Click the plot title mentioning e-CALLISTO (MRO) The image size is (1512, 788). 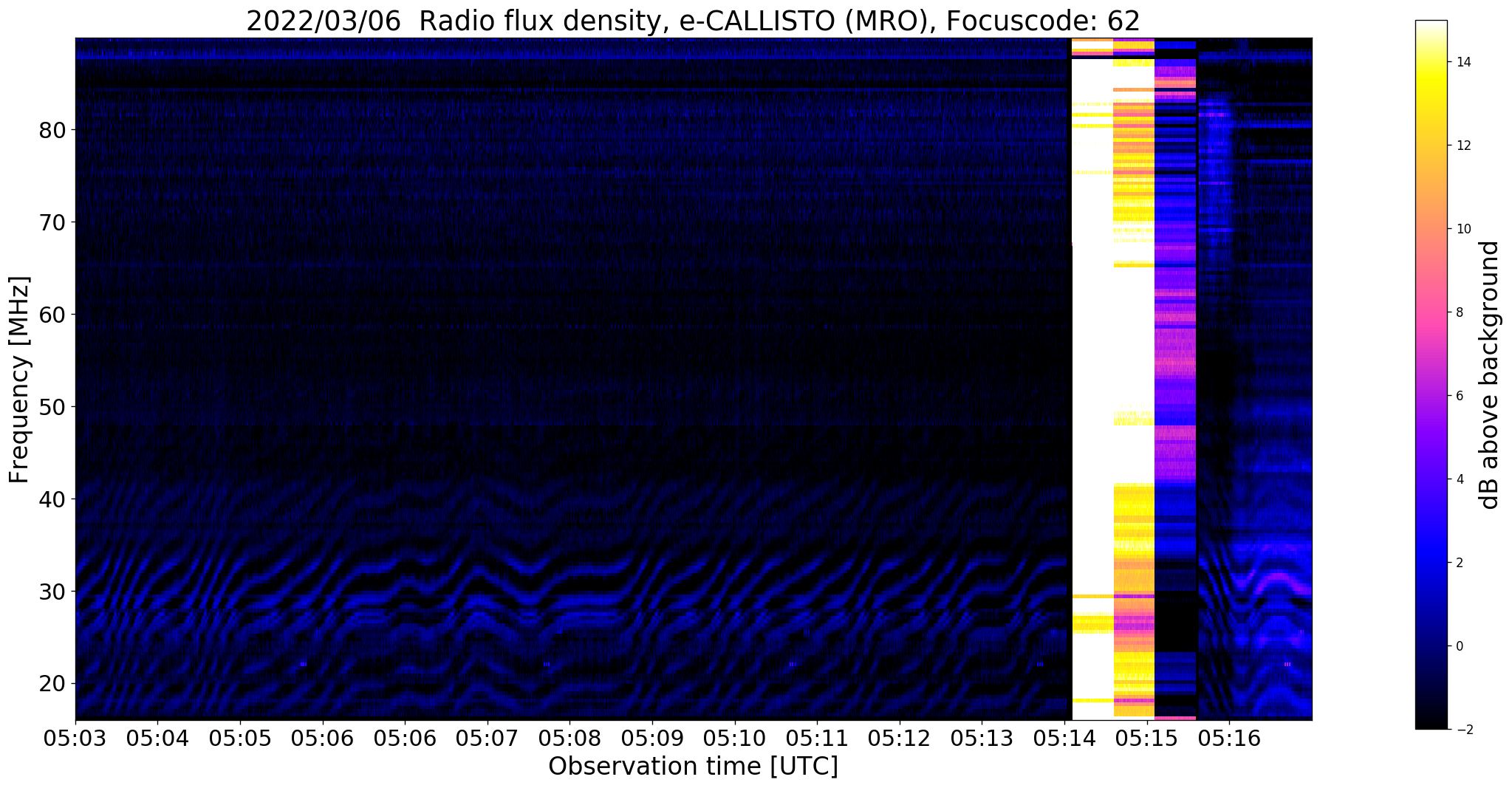tap(693, 20)
